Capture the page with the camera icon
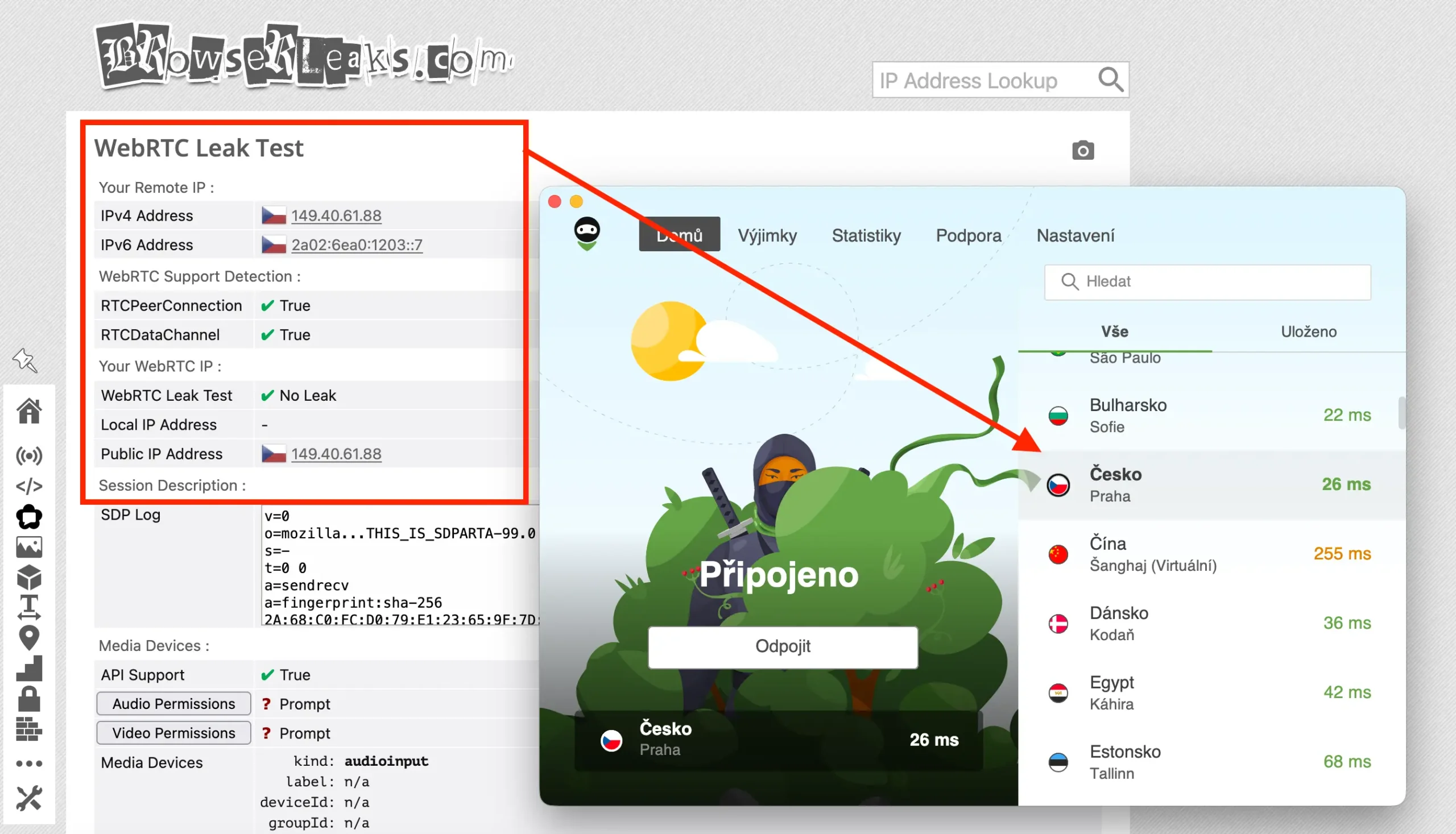The height and width of the screenshot is (834, 1456). tap(1082, 150)
